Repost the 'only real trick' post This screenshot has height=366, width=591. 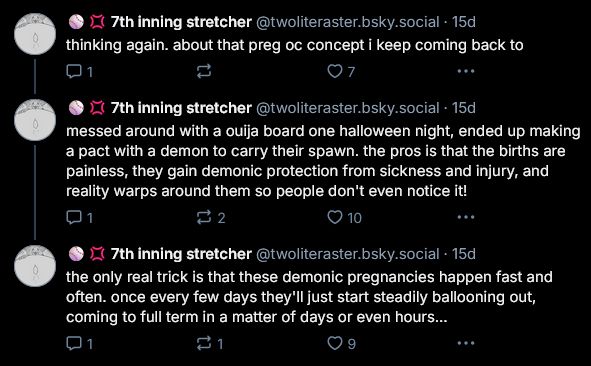point(210,343)
